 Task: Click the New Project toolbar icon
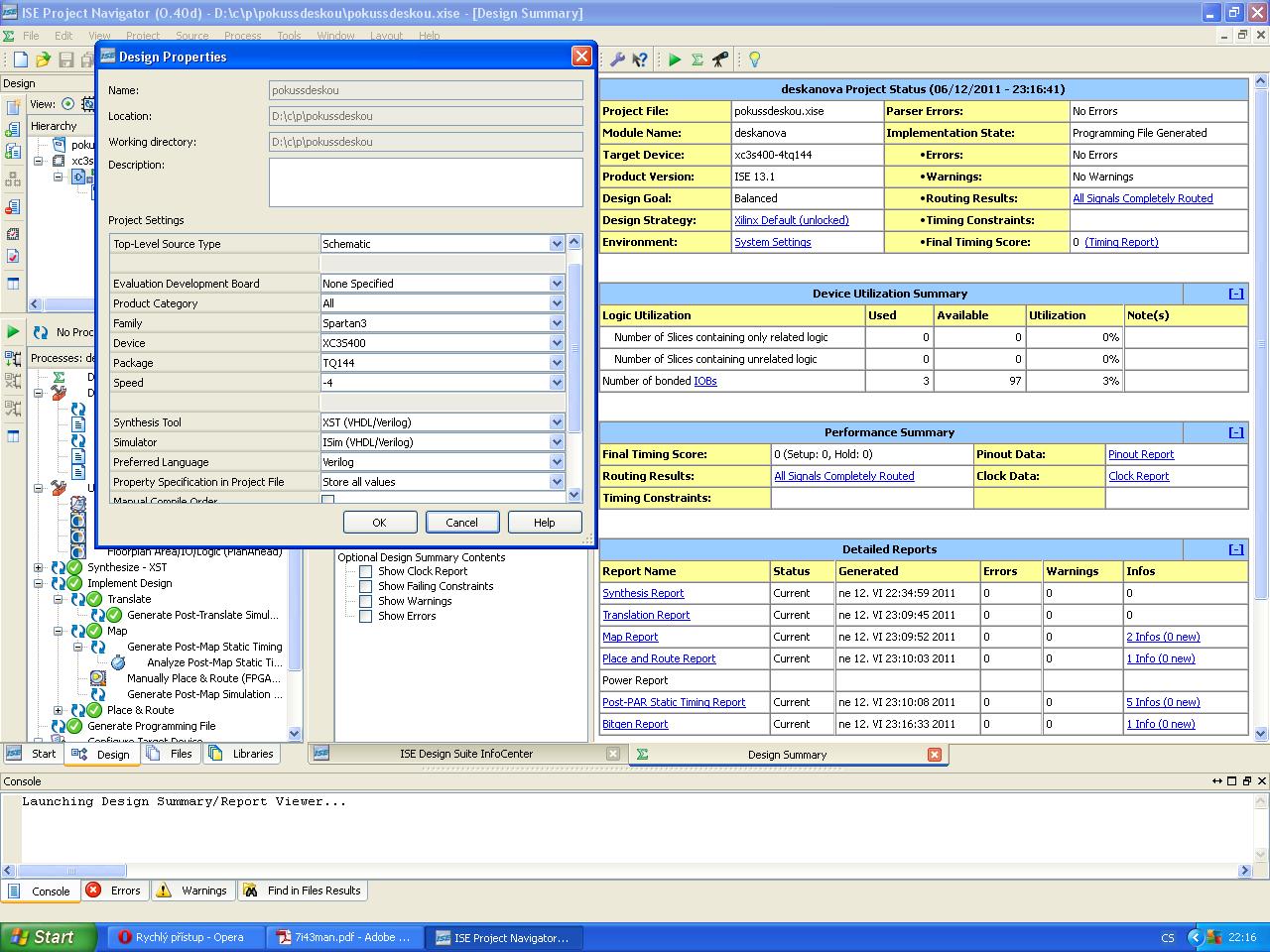click(x=20, y=60)
